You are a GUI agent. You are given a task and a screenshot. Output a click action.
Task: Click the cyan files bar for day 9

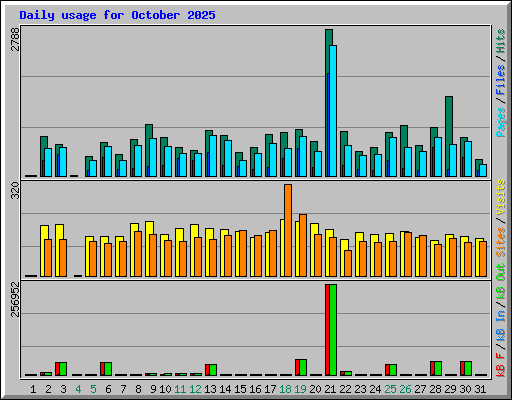coord(153,157)
